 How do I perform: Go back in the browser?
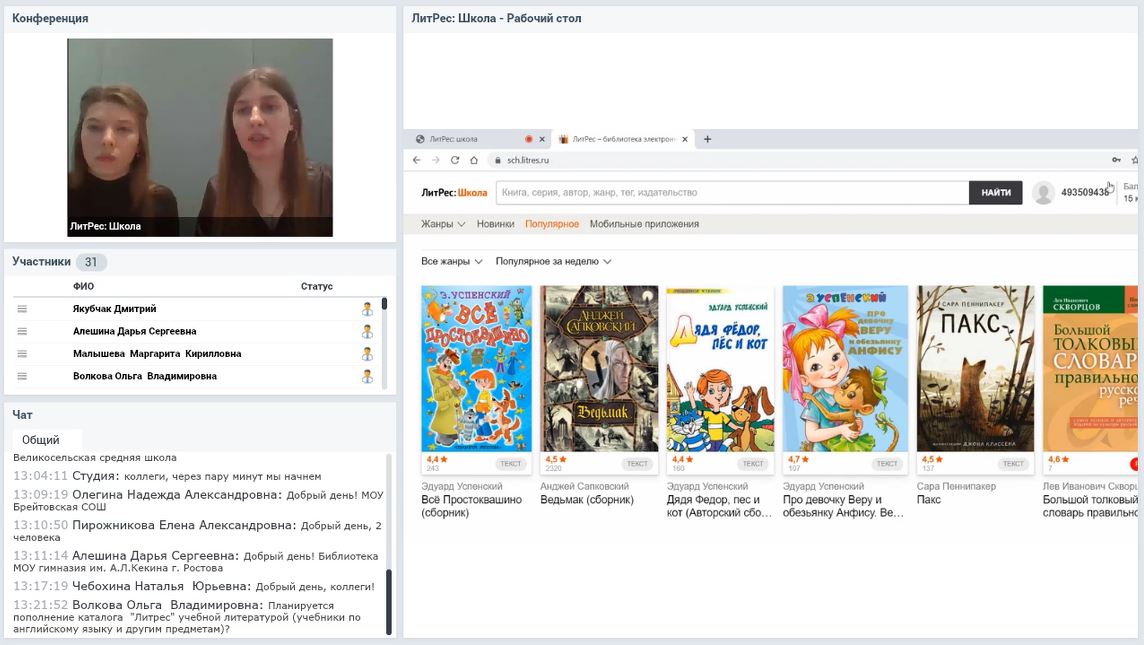[417, 160]
